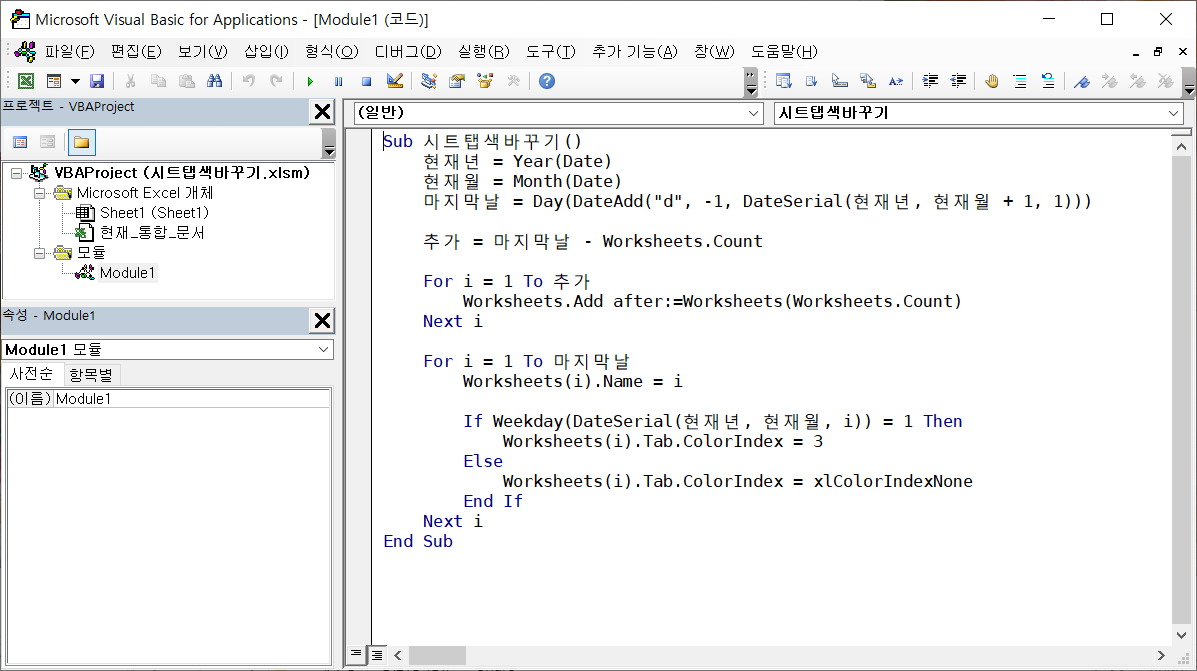This screenshot has width=1197, height=671.
Task: Outdent the selected code lines
Action: (x=958, y=81)
